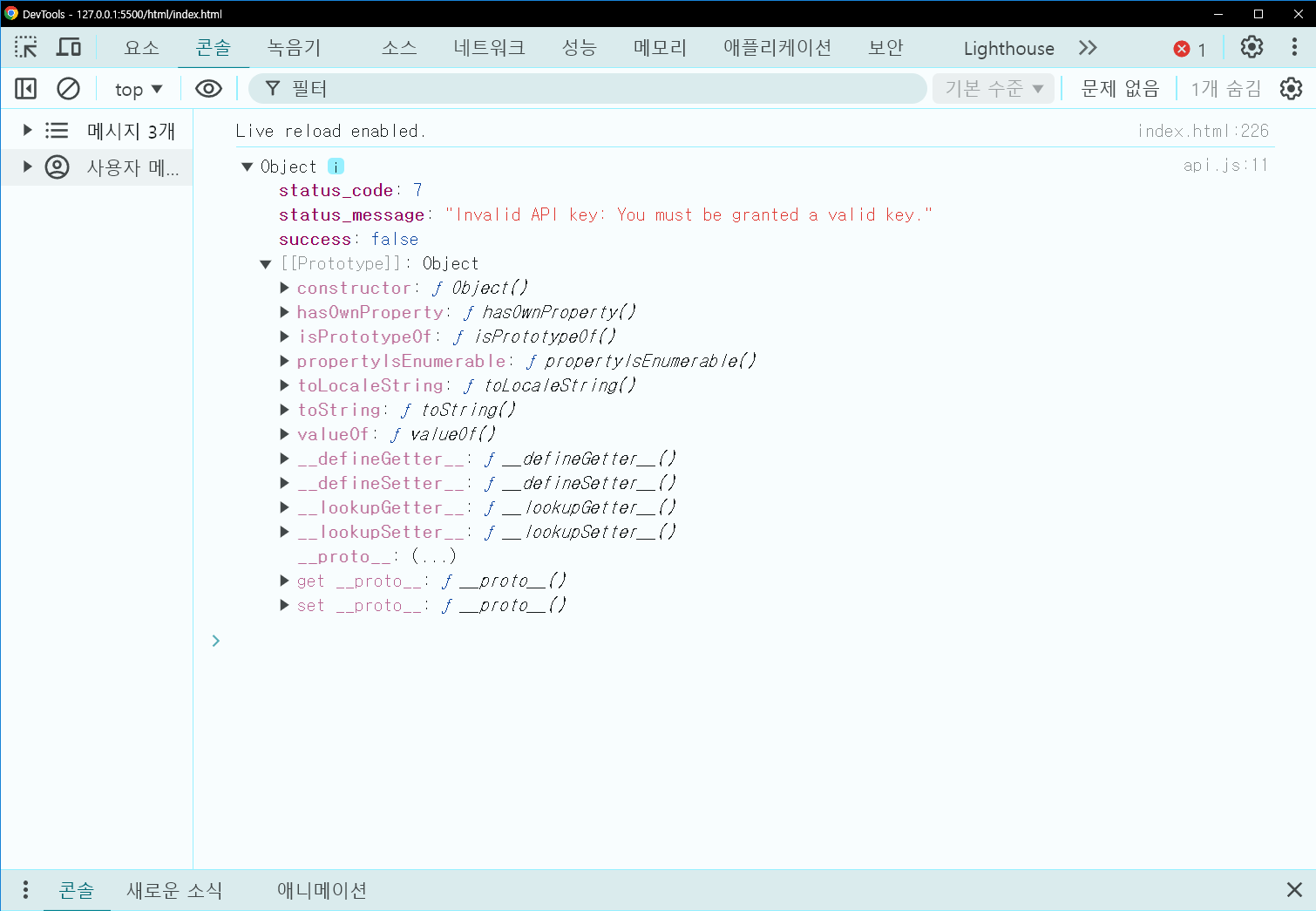Click the funnel filter icon
The height and width of the screenshot is (911, 1316).
click(x=273, y=88)
